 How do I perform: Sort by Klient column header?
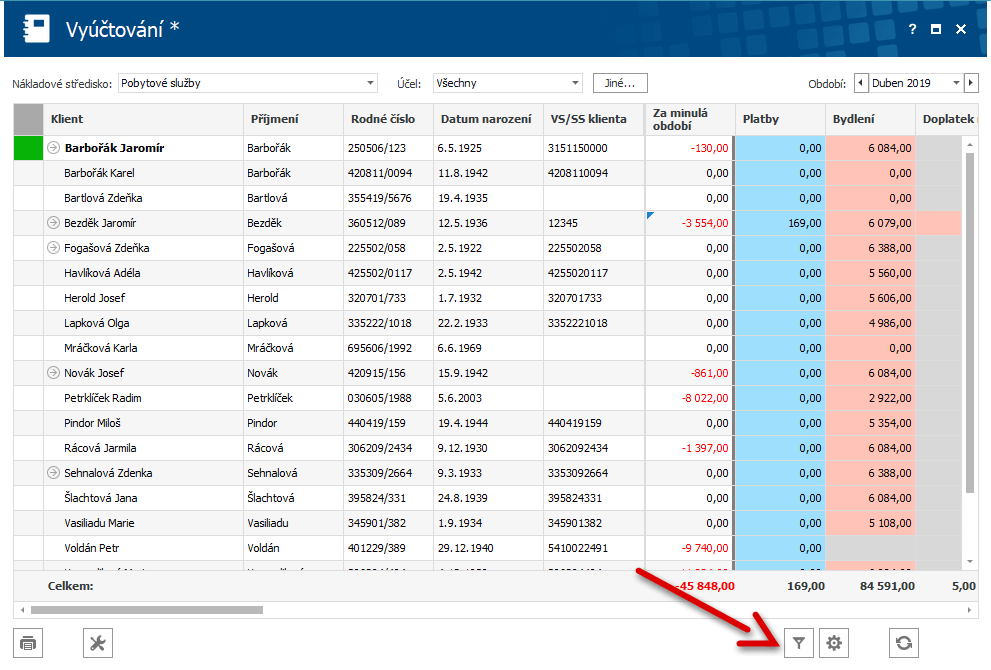pyautogui.click(x=143, y=119)
